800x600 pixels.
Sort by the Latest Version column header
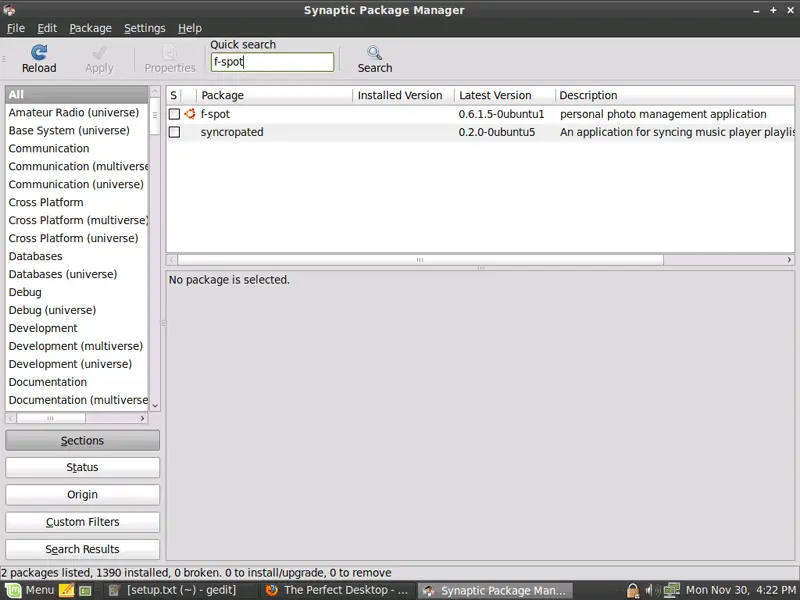tap(505, 95)
